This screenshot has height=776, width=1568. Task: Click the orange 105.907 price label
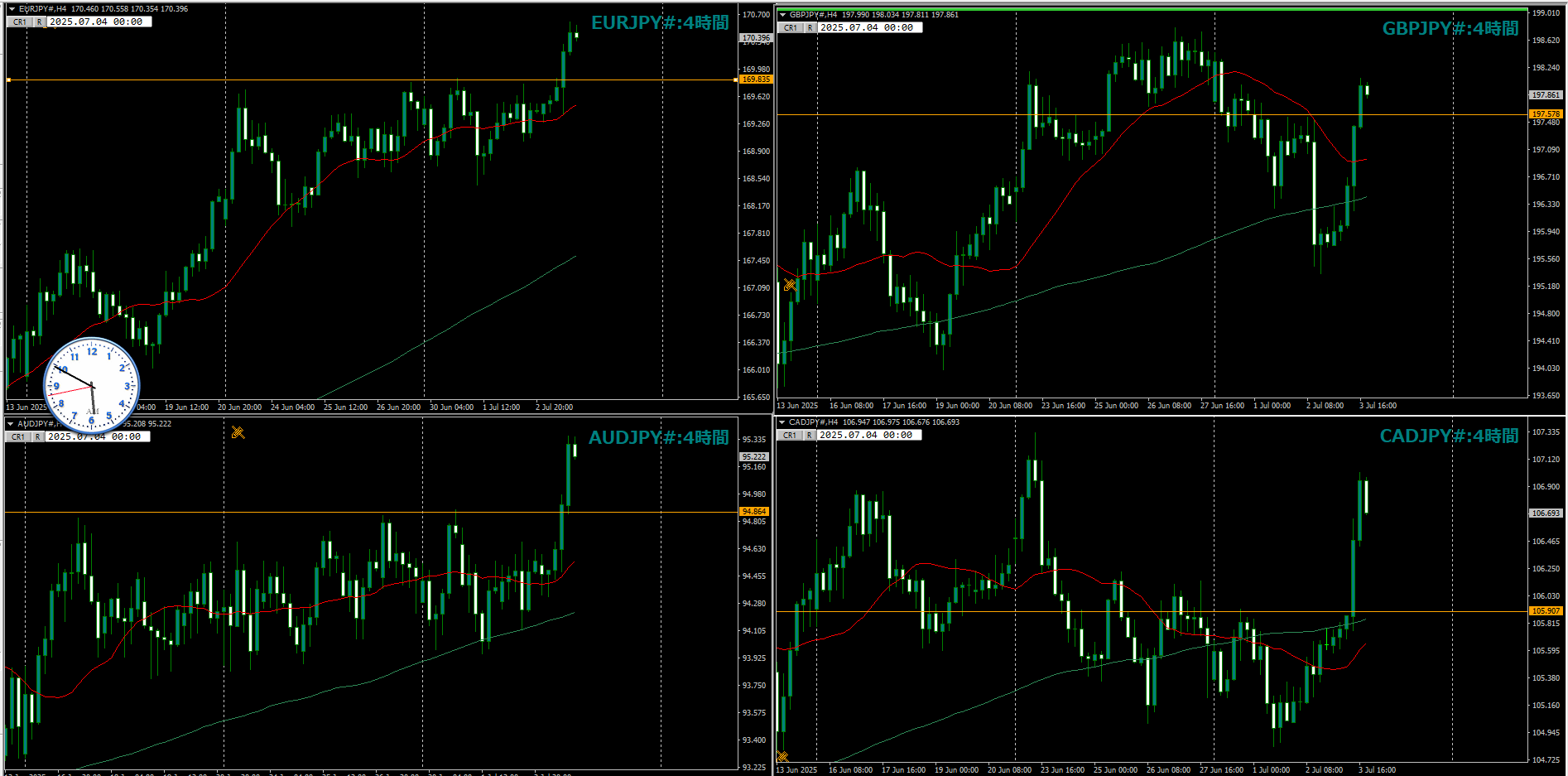(1545, 611)
